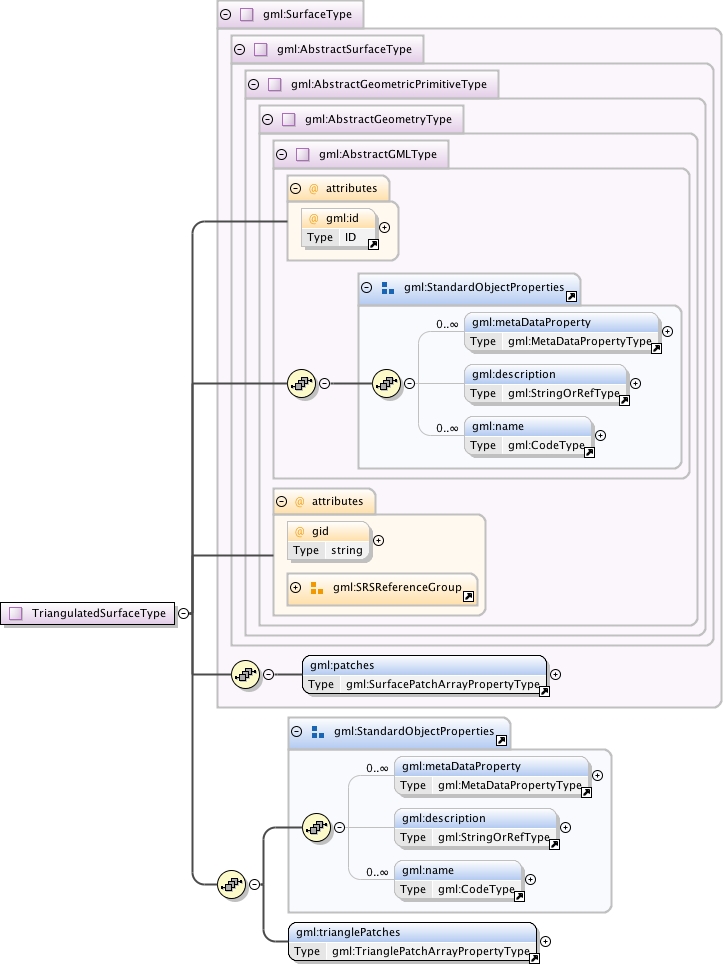Select the sequence compositor inside lower StandardObjectProperties
Viewport: 723px width, 966px height.
(x=317, y=827)
